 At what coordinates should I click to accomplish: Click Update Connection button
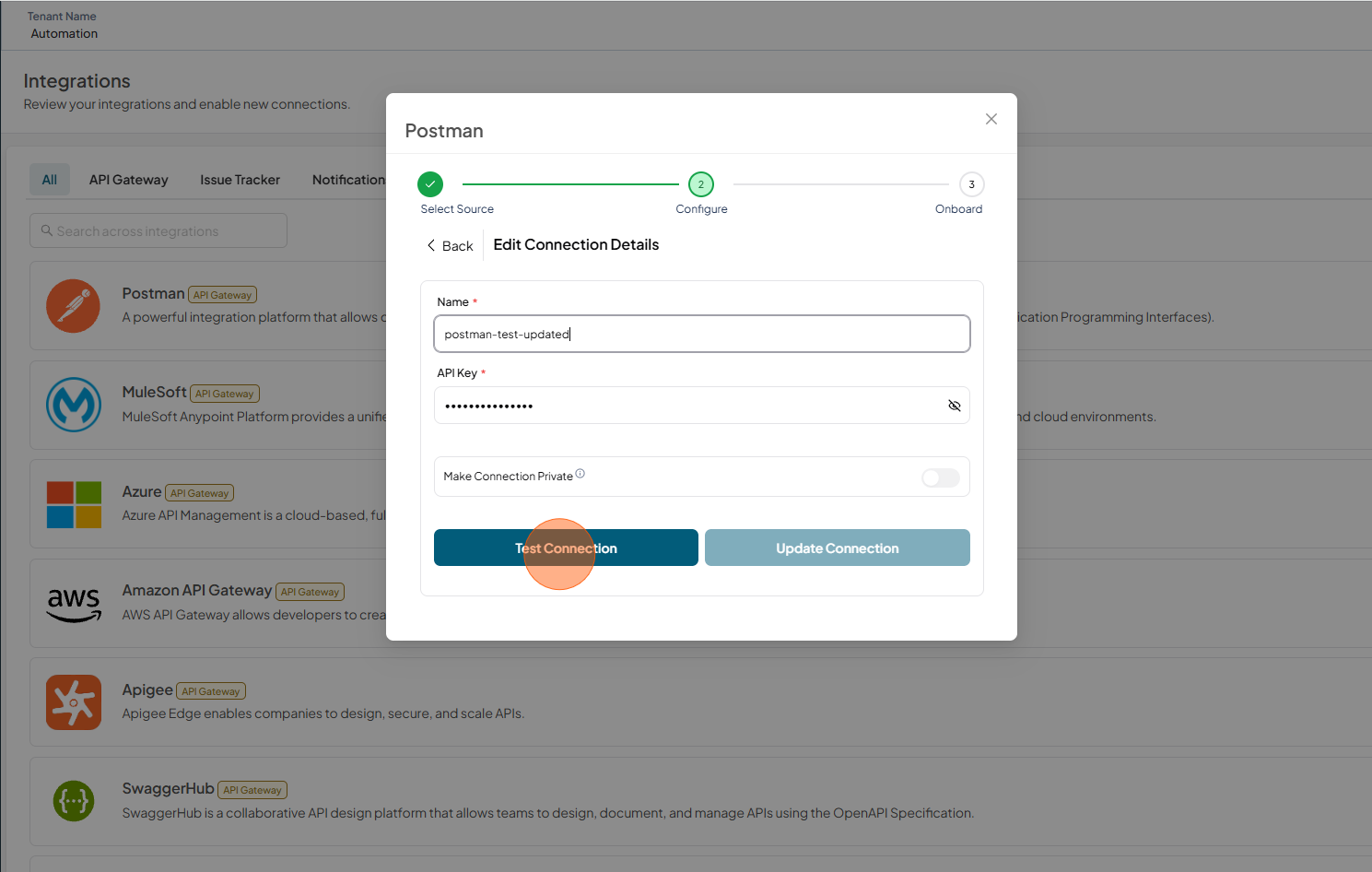838,548
